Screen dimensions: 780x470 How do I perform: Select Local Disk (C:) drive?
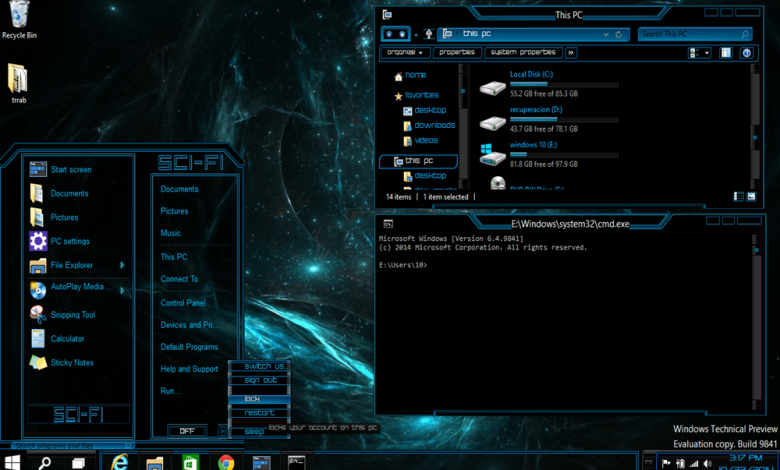(549, 84)
